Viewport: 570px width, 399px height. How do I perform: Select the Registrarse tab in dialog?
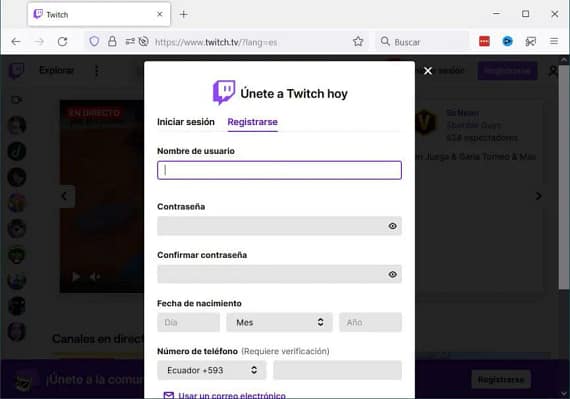pyautogui.click(x=253, y=122)
